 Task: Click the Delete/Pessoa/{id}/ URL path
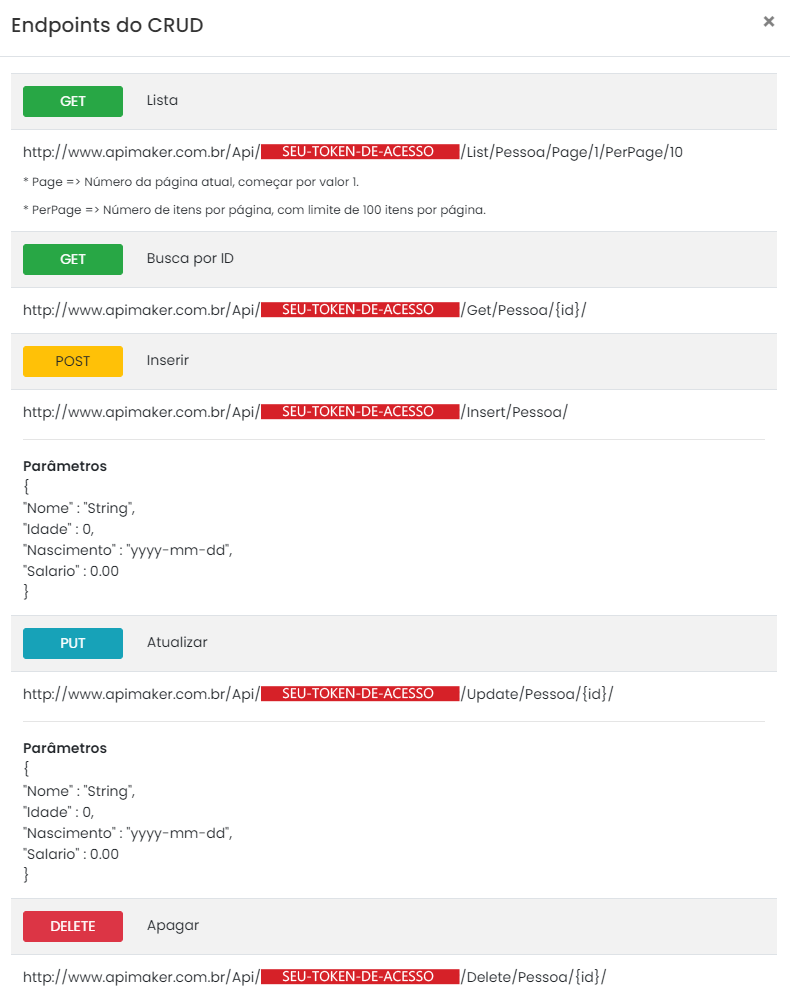pos(534,977)
